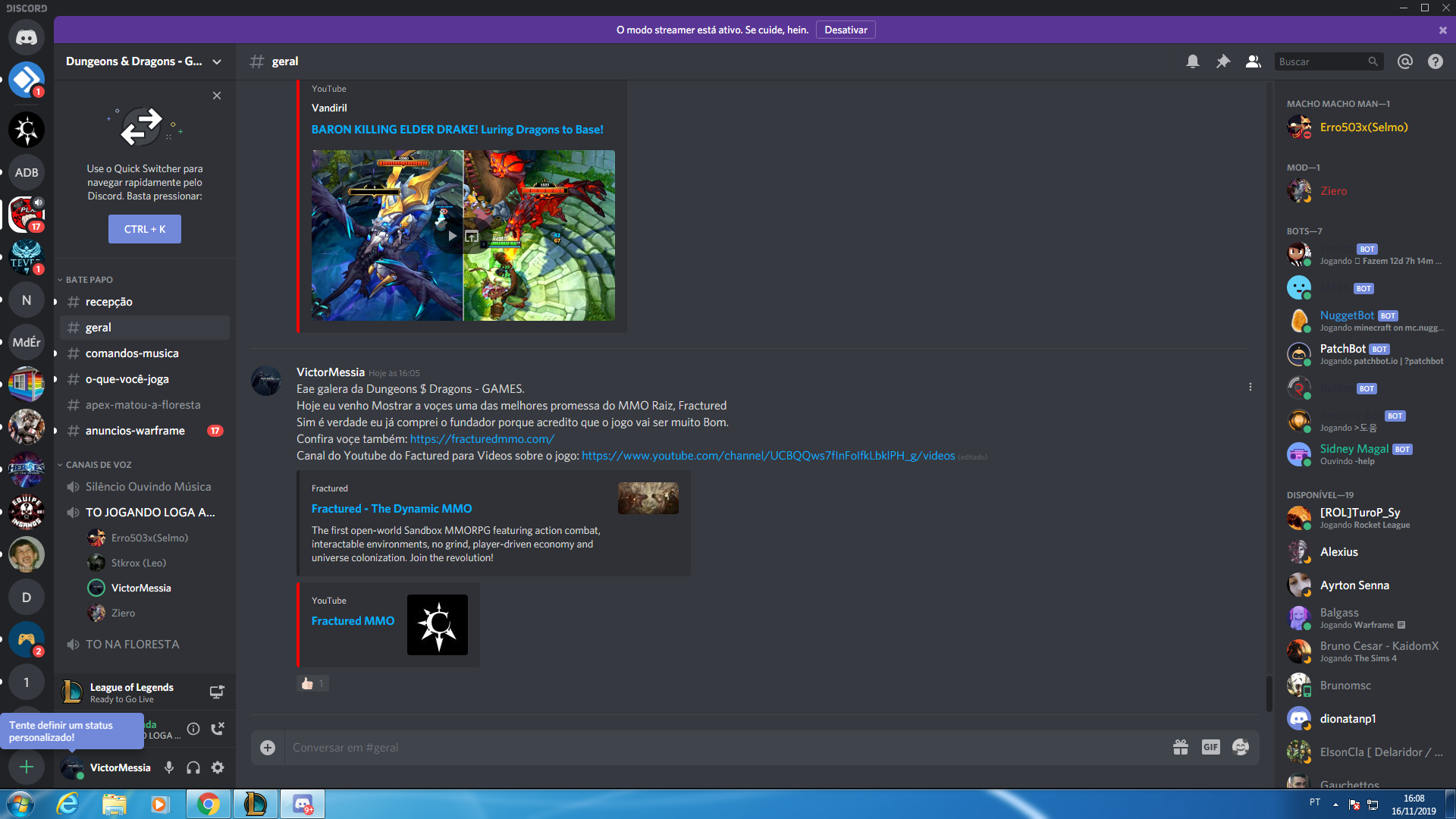
Task: Attach file with plus button
Action: tap(268, 748)
